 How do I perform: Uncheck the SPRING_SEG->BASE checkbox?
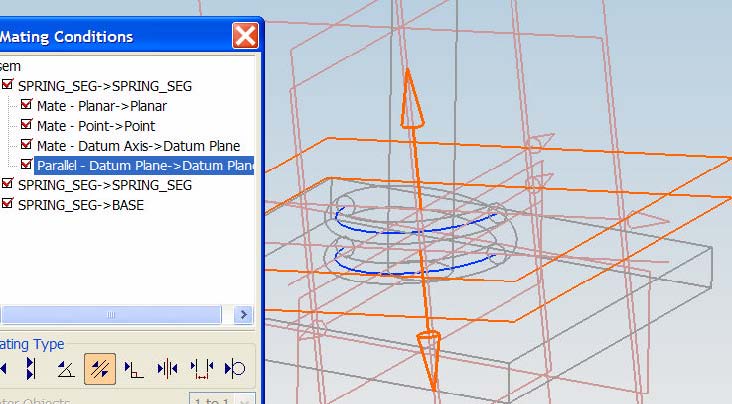coord(8,204)
